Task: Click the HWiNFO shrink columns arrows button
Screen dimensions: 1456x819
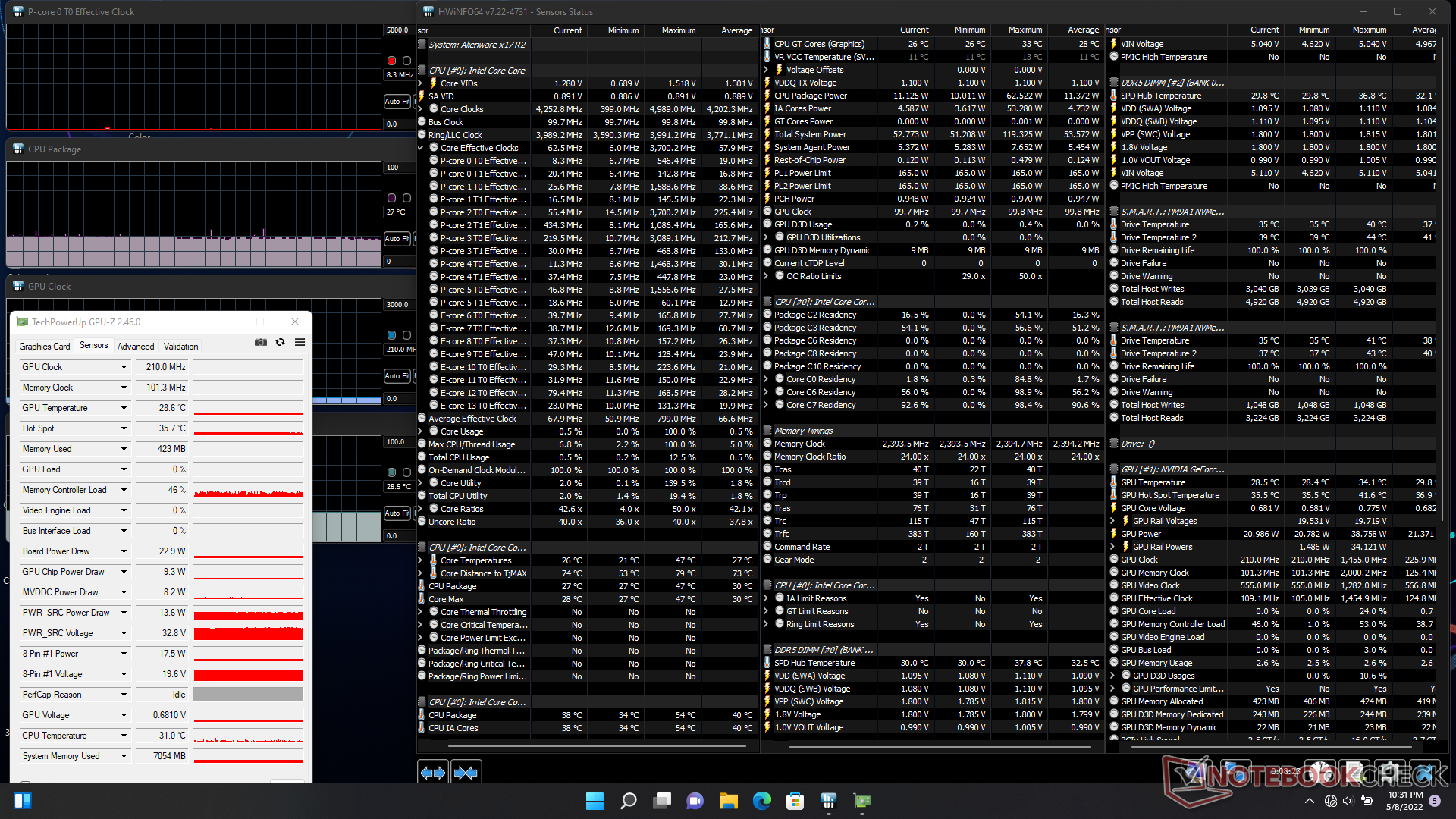Action: point(466,773)
